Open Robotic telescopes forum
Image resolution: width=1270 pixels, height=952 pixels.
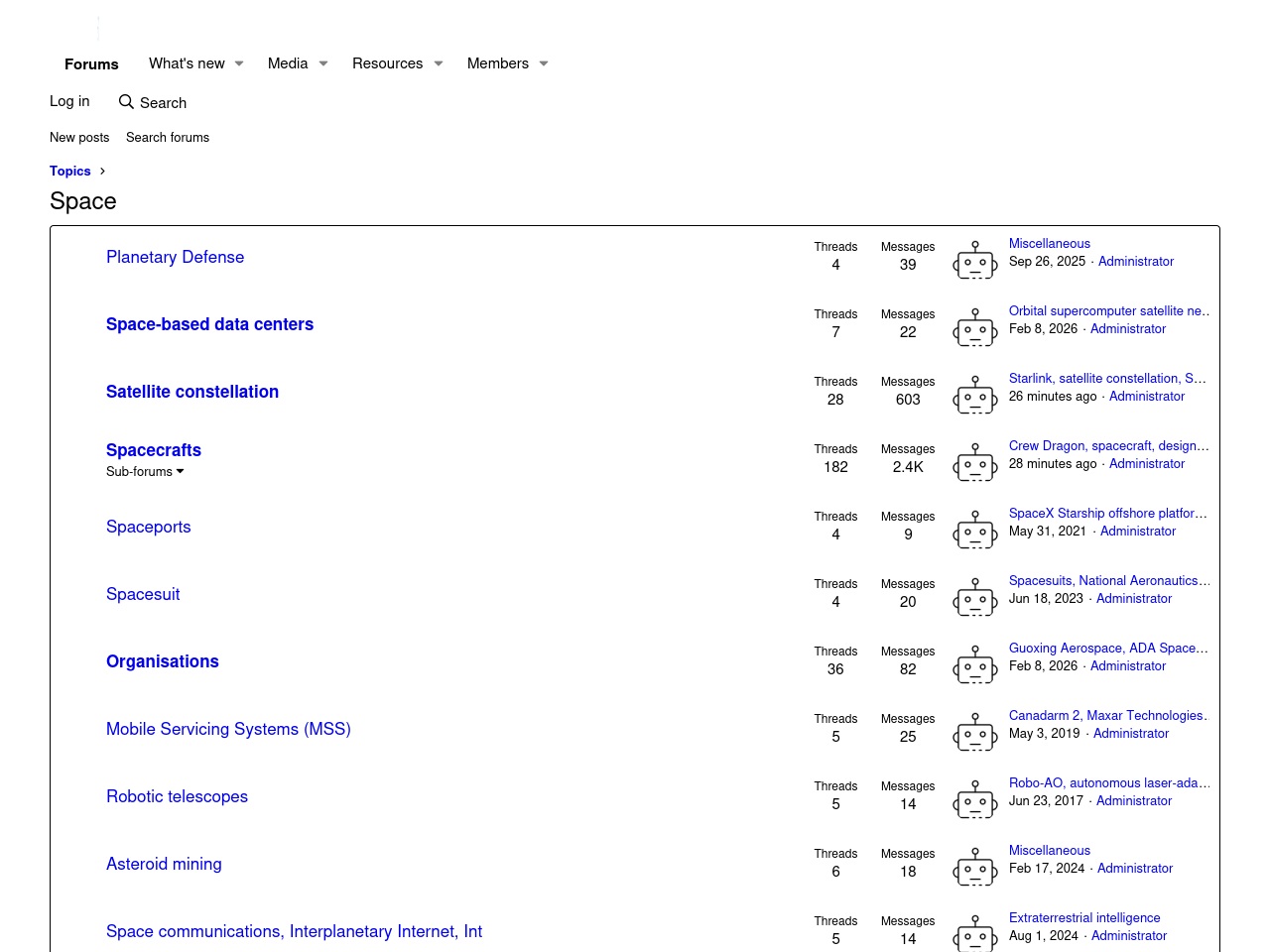tap(177, 796)
